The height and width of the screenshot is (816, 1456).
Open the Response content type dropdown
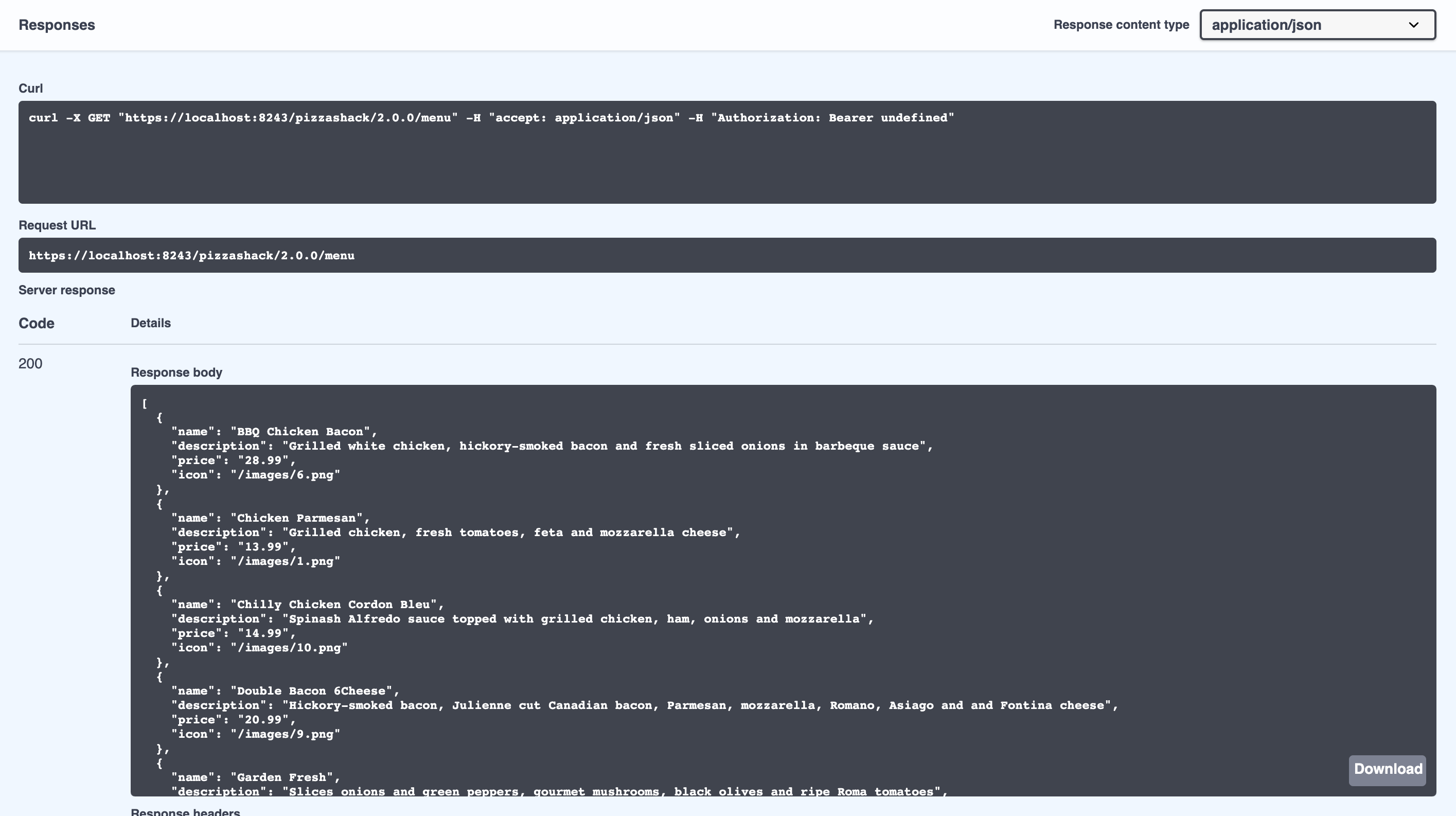[x=1317, y=25]
